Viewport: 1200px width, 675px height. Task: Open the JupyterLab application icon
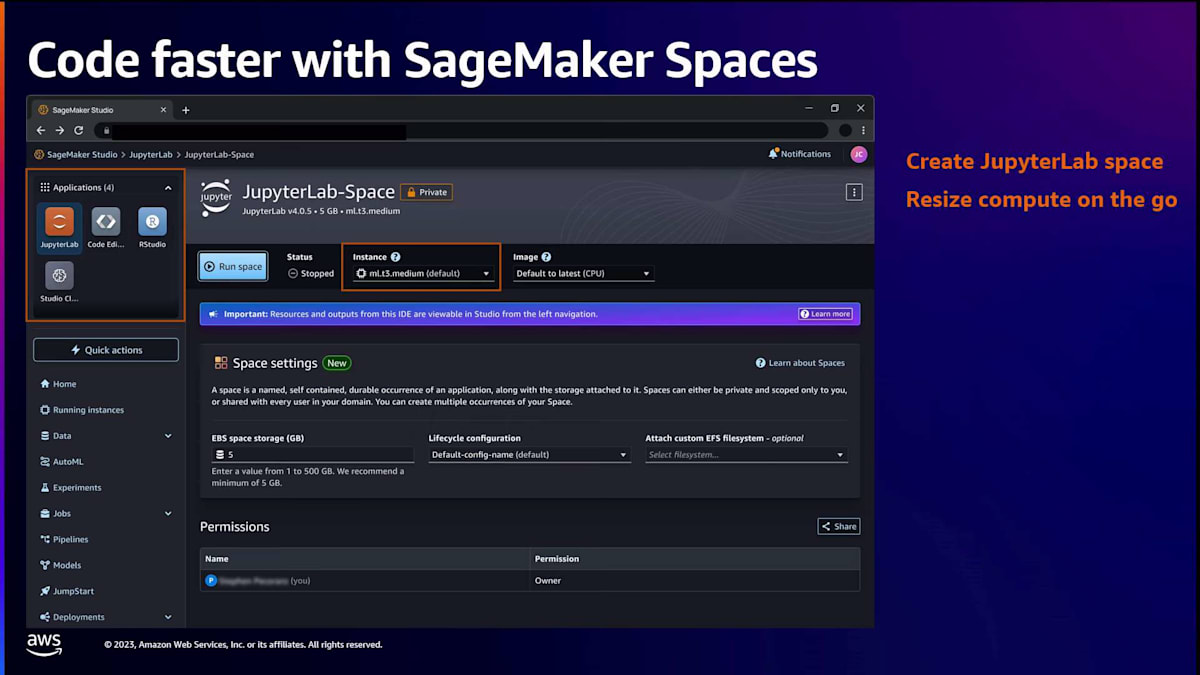pyautogui.click(x=59, y=227)
